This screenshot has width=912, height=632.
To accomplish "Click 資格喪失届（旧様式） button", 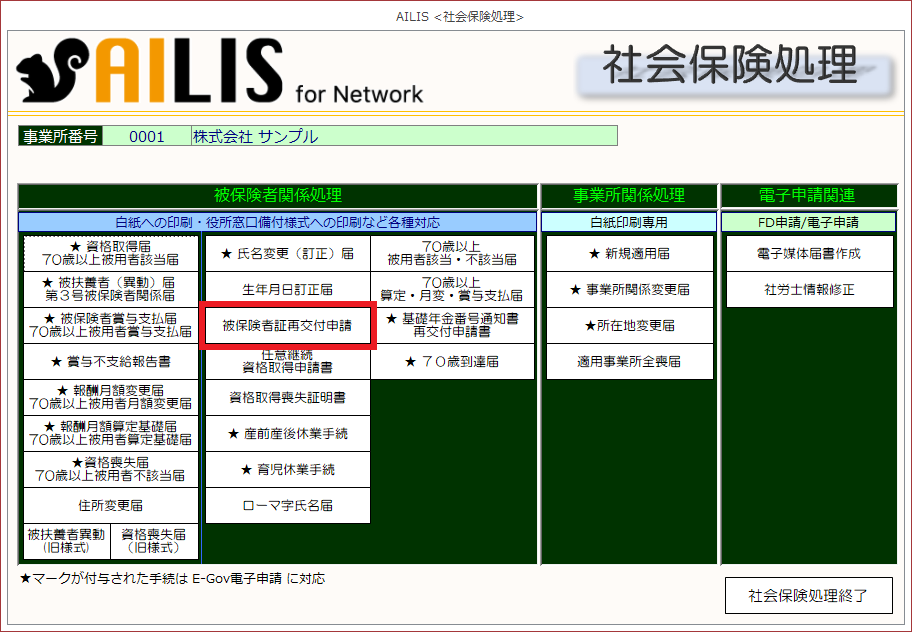I will coord(154,541).
